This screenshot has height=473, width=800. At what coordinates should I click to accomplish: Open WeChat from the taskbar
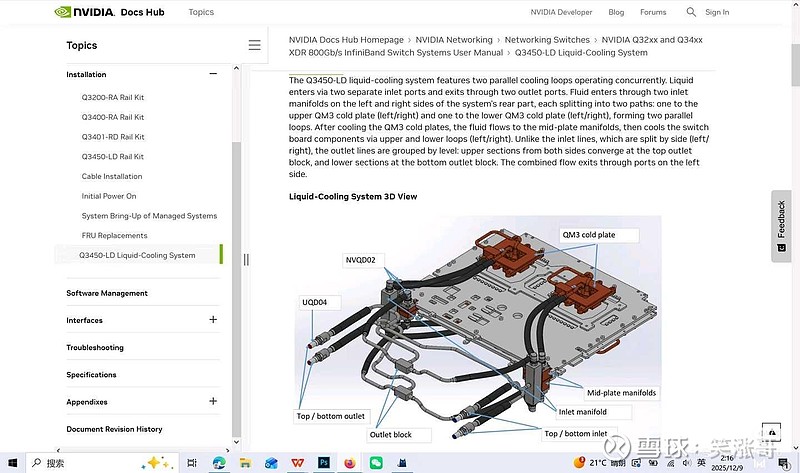click(376, 463)
